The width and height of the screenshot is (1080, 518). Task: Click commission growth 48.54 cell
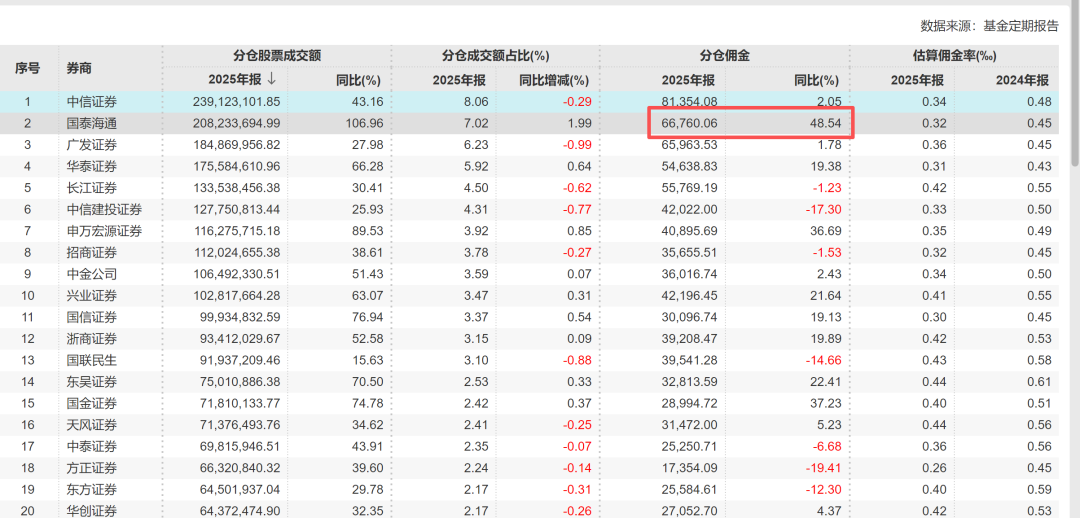click(827, 123)
